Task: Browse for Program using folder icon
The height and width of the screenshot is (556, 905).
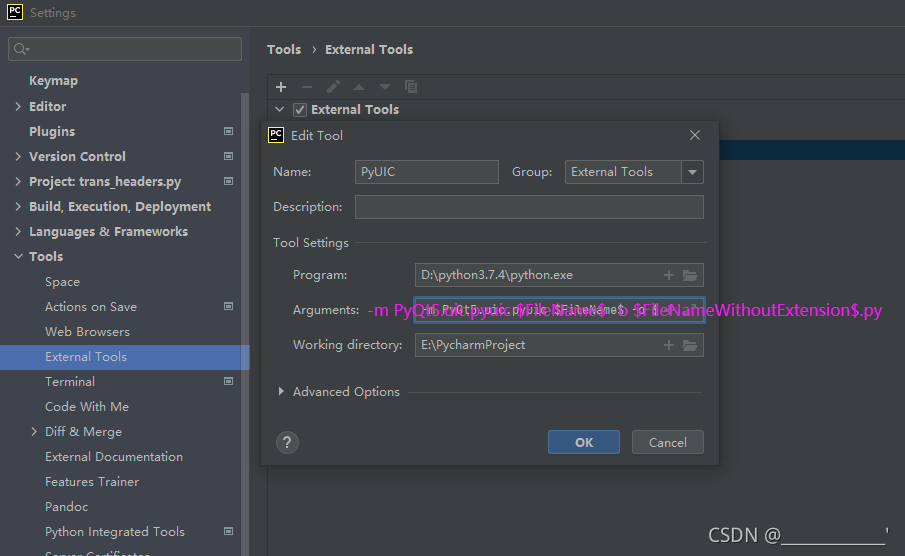Action: coord(690,275)
